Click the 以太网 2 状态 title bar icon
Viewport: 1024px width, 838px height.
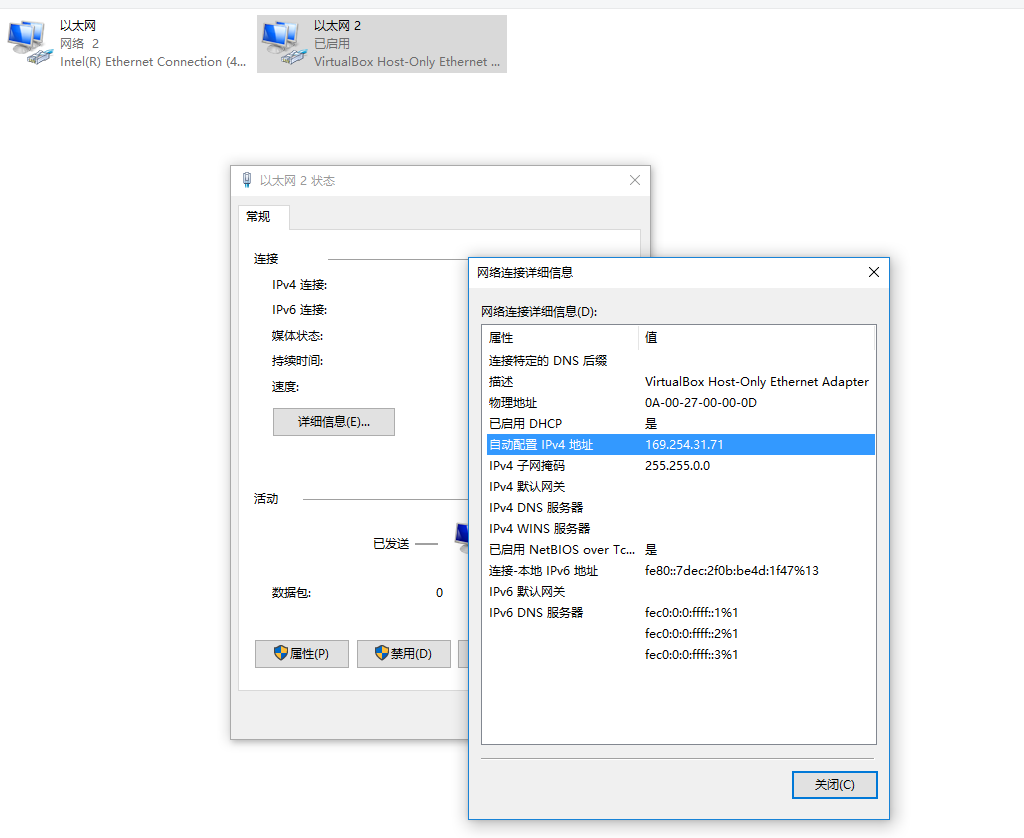[247, 180]
